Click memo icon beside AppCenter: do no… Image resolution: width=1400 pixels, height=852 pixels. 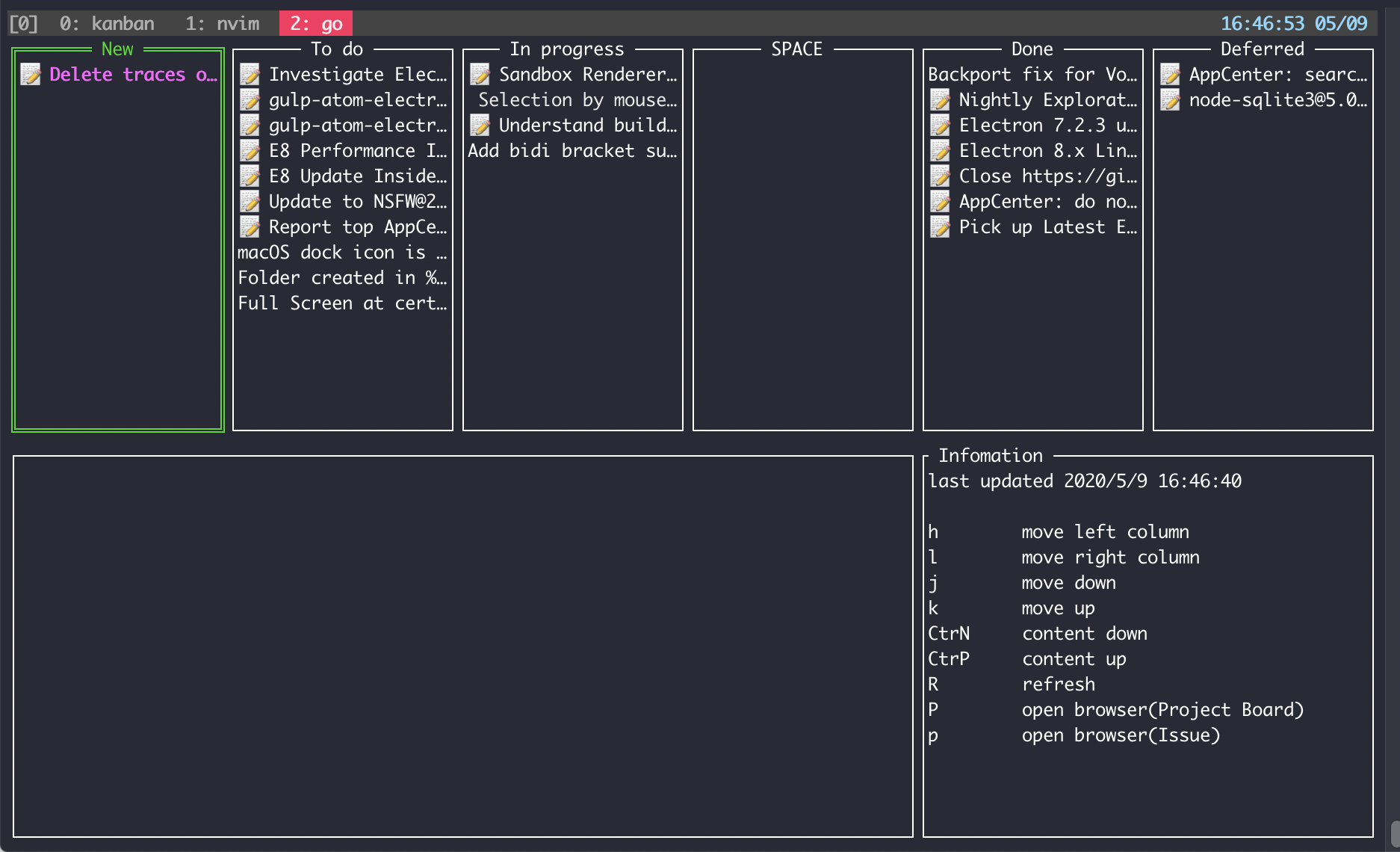click(x=941, y=201)
